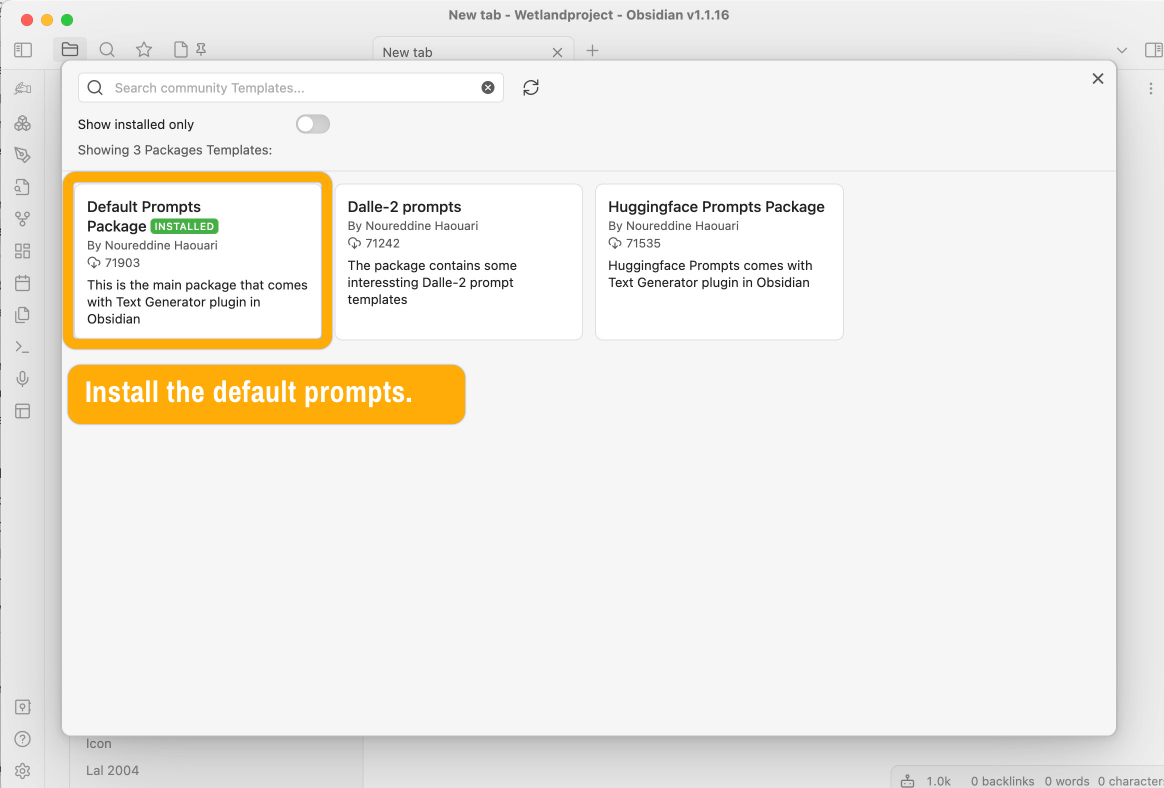Open the calendar icon in the left ribbon
Screen dimensions: 1164x788
(22, 283)
